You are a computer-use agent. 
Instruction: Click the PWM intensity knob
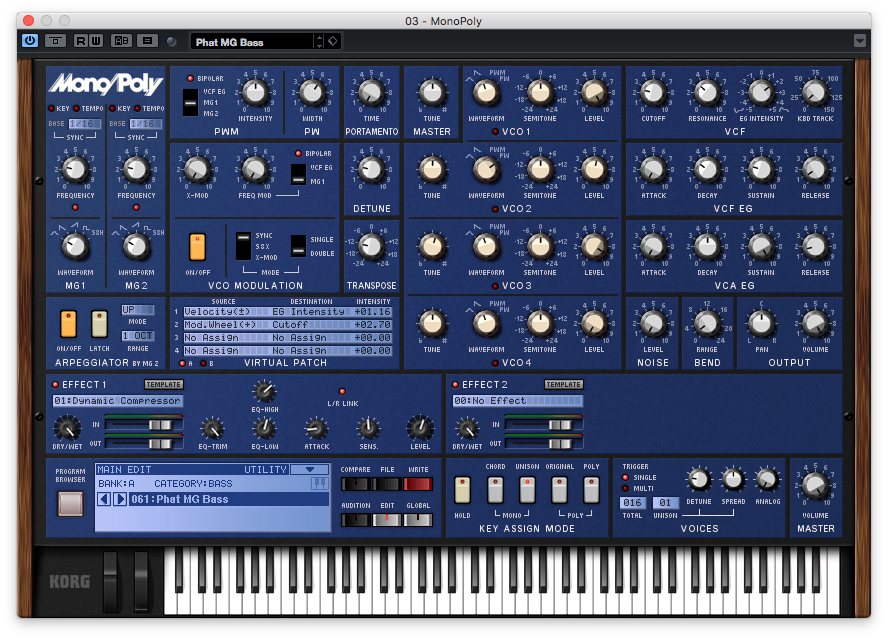coord(255,92)
